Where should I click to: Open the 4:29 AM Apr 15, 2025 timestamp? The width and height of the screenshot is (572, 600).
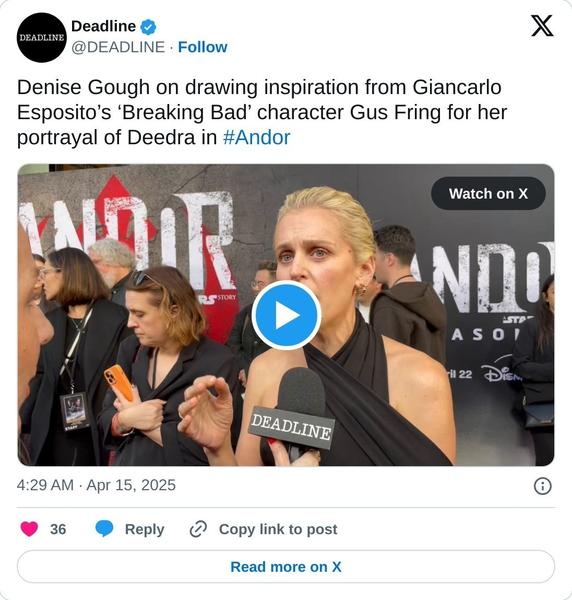(96, 485)
